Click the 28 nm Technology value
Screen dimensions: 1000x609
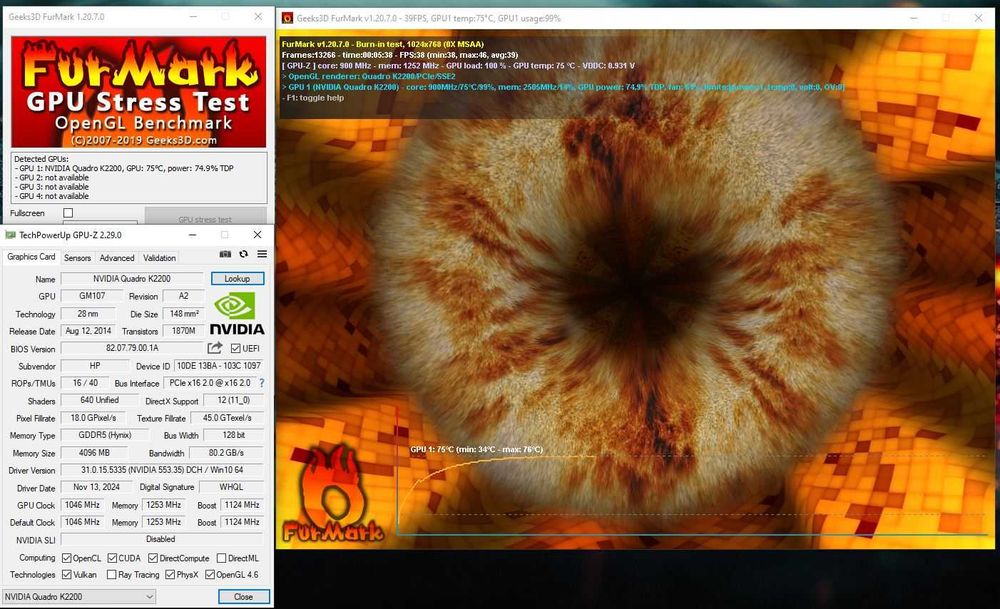(x=88, y=314)
